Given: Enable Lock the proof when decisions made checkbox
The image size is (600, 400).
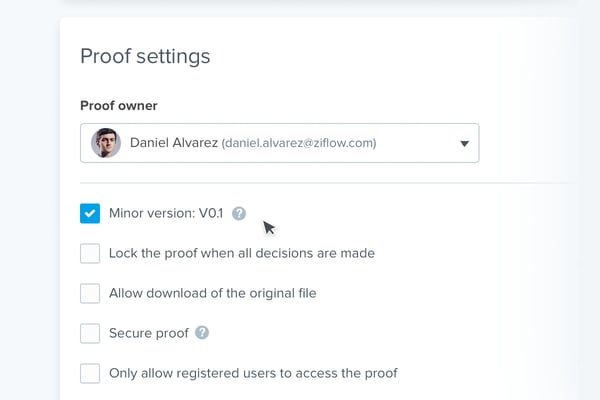Looking at the screenshot, I should (x=90, y=253).
